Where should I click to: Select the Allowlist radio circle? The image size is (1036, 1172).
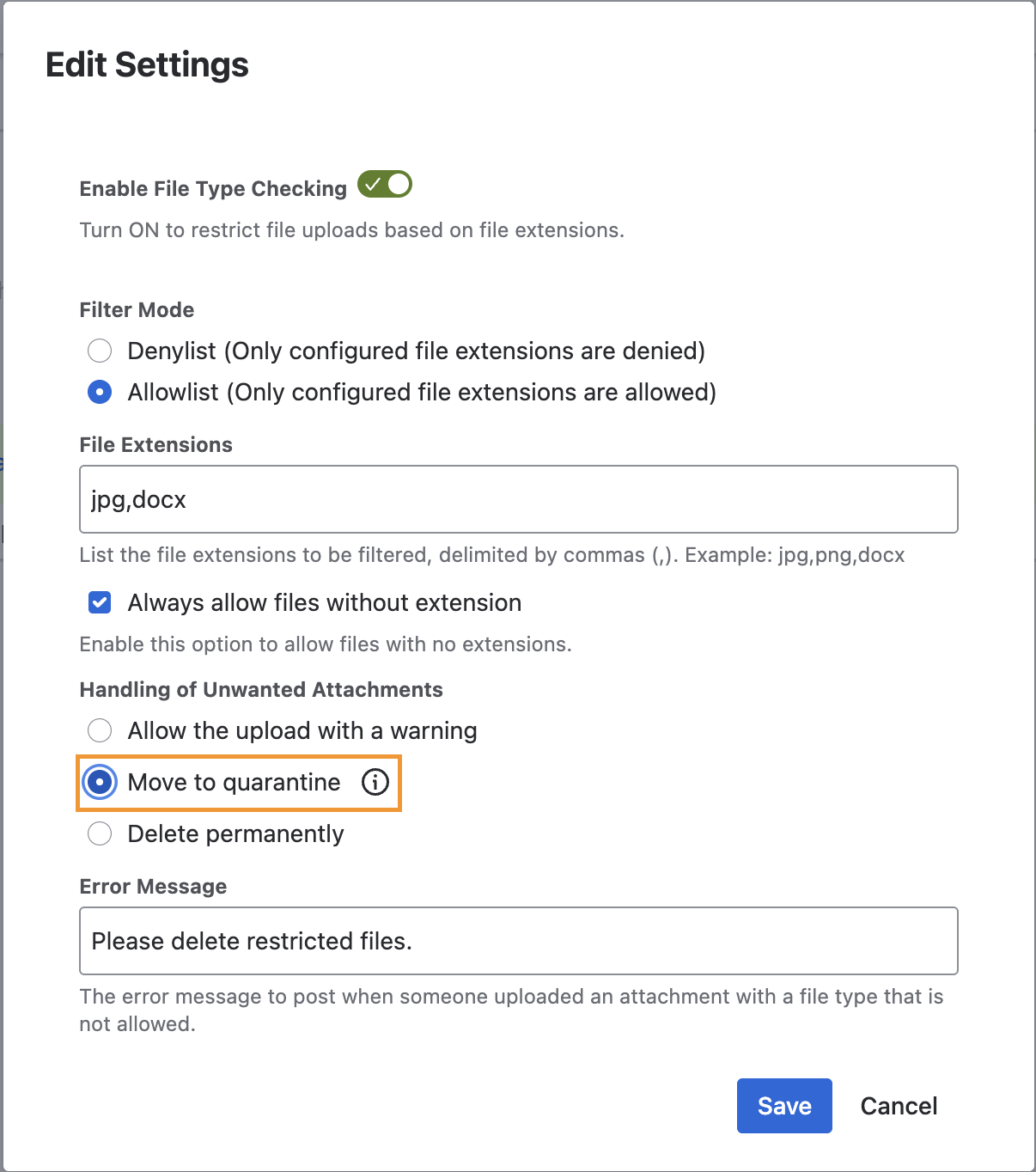coord(100,393)
